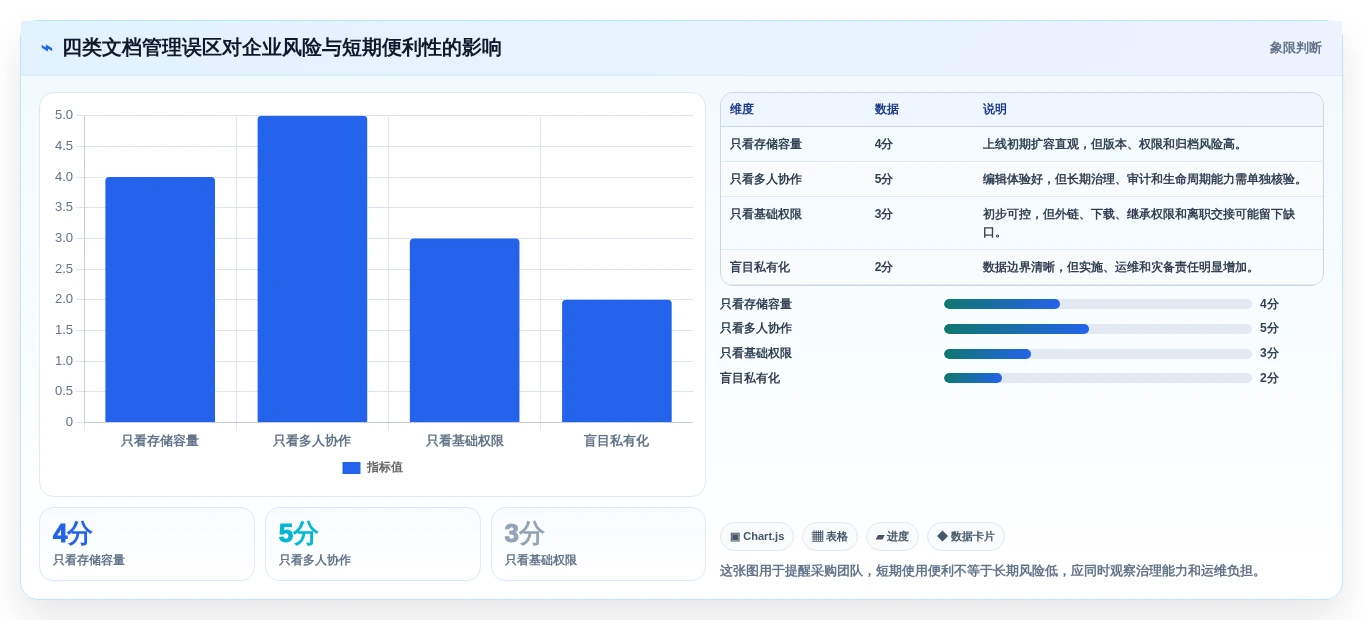Click the 维度 column header

742,110
